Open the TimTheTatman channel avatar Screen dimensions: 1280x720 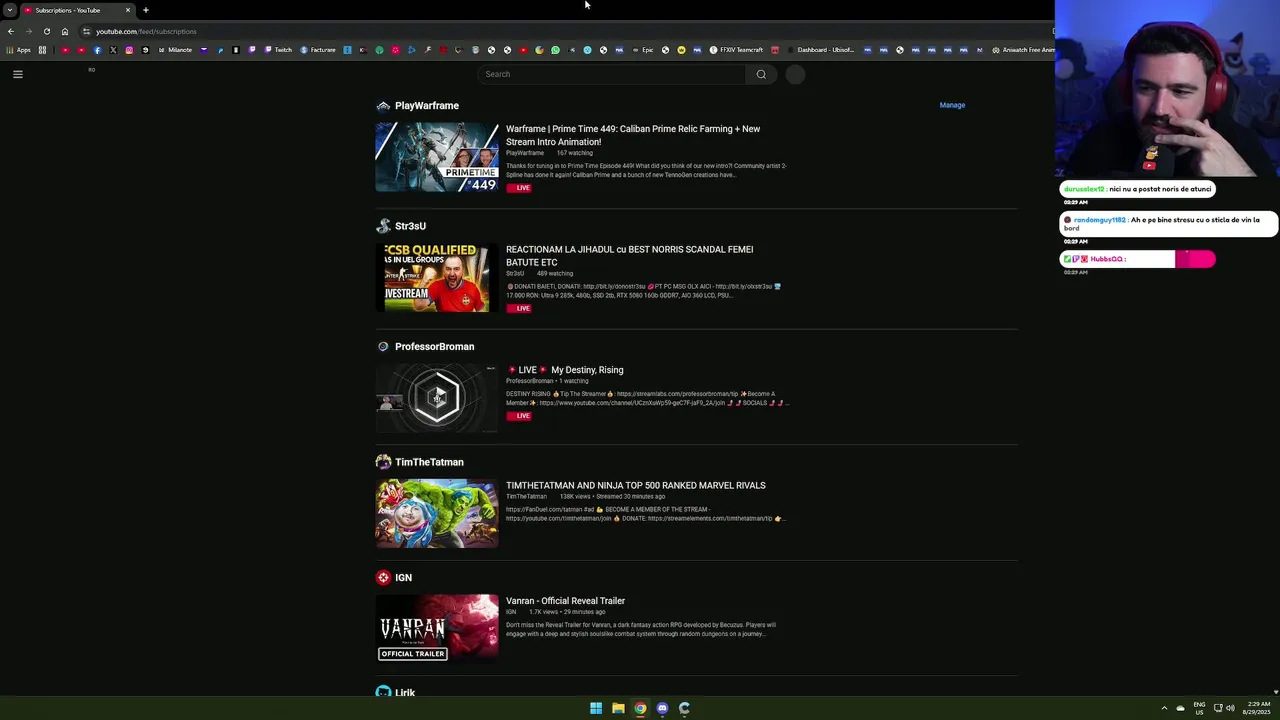pos(383,462)
